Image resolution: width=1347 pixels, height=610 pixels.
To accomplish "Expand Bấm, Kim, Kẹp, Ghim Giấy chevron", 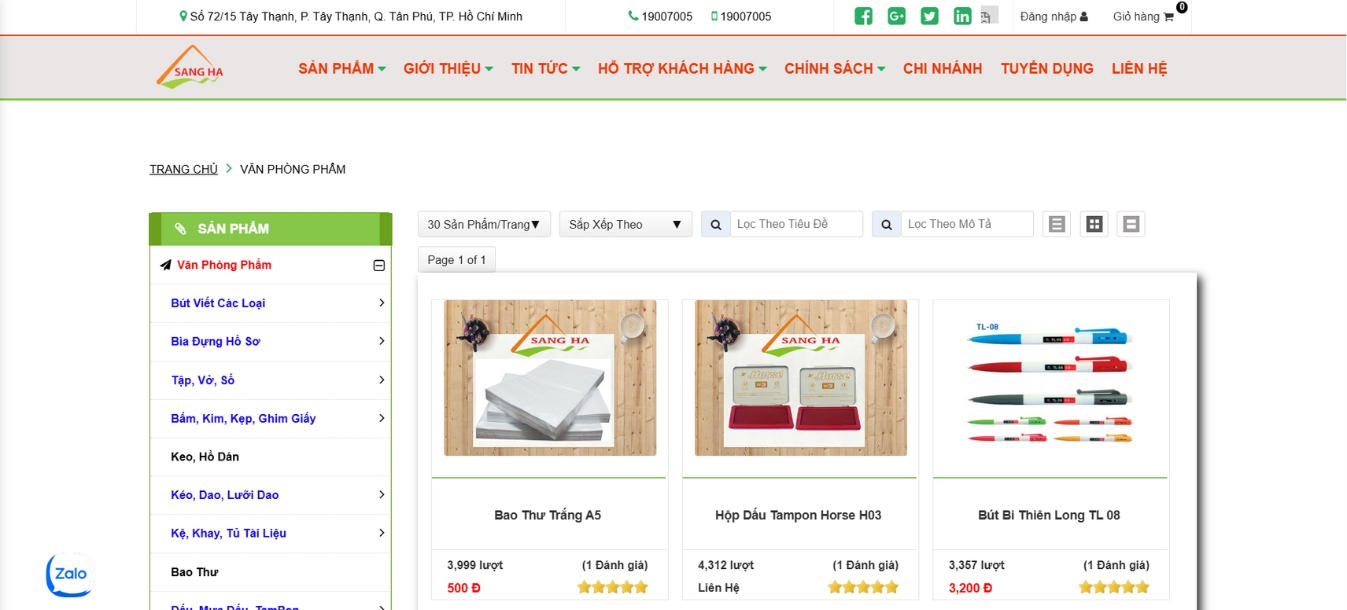I will pyautogui.click(x=382, y=417).
